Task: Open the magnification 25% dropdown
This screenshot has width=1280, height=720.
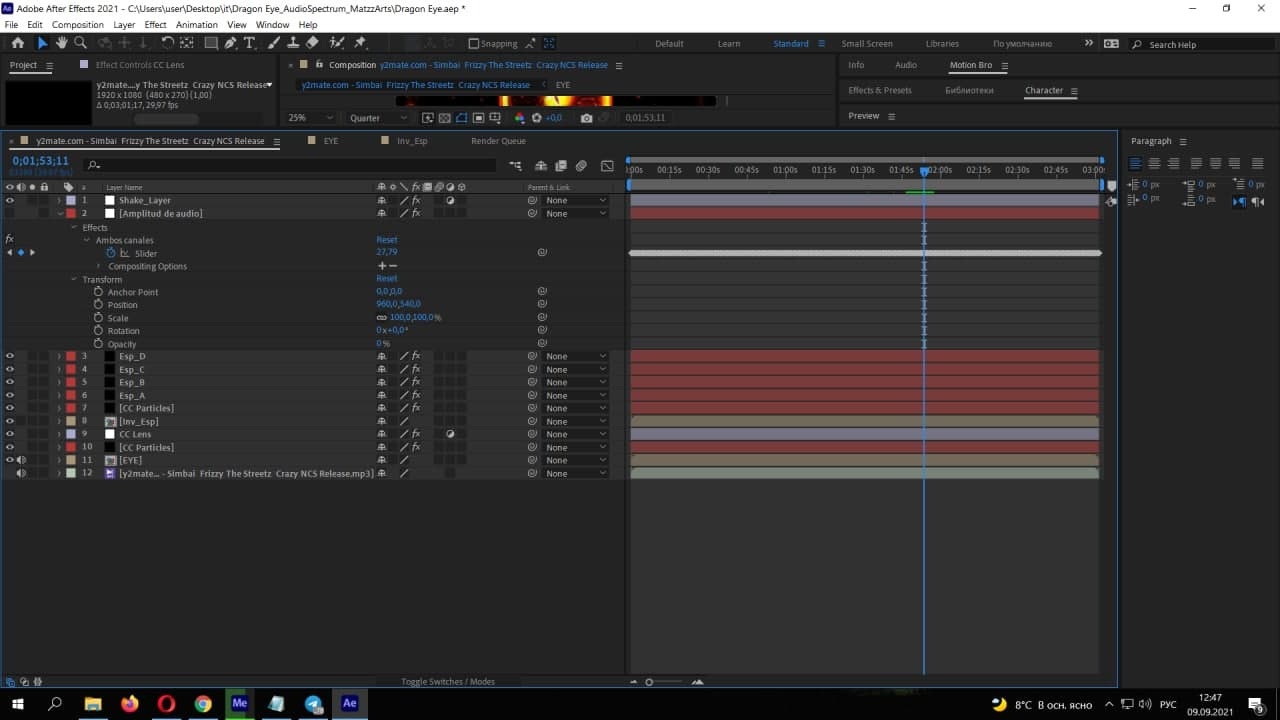Action: [x=311, y=118]
